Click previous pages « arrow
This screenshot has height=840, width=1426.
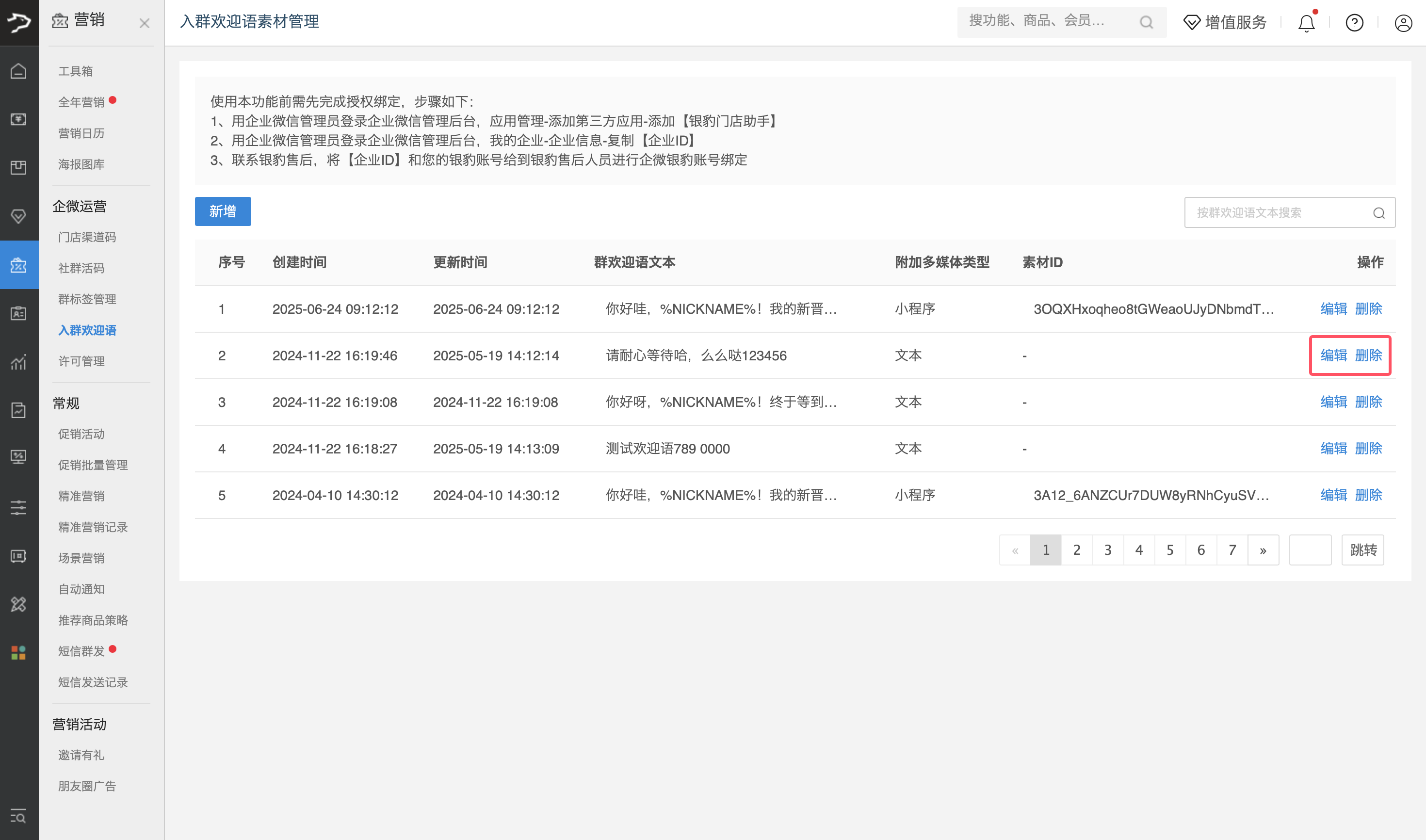click(1015, 550)
